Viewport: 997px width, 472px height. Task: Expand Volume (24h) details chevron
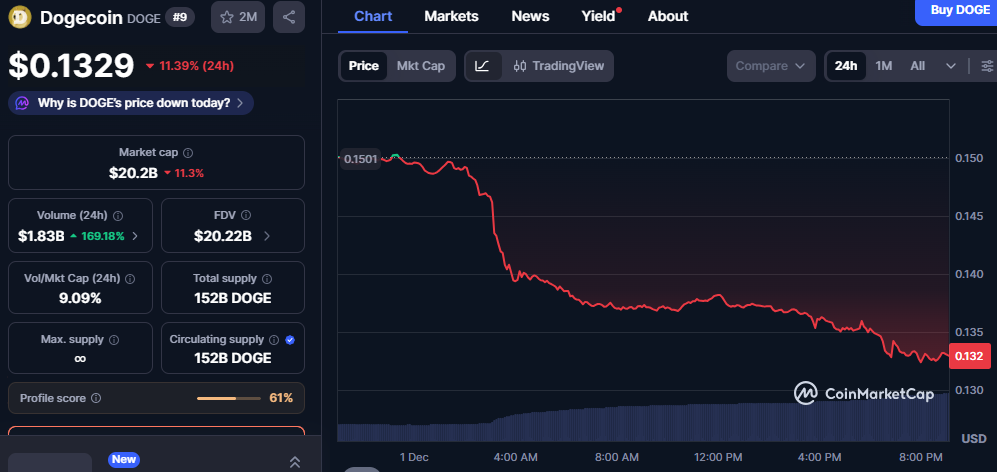coord(135,237)
